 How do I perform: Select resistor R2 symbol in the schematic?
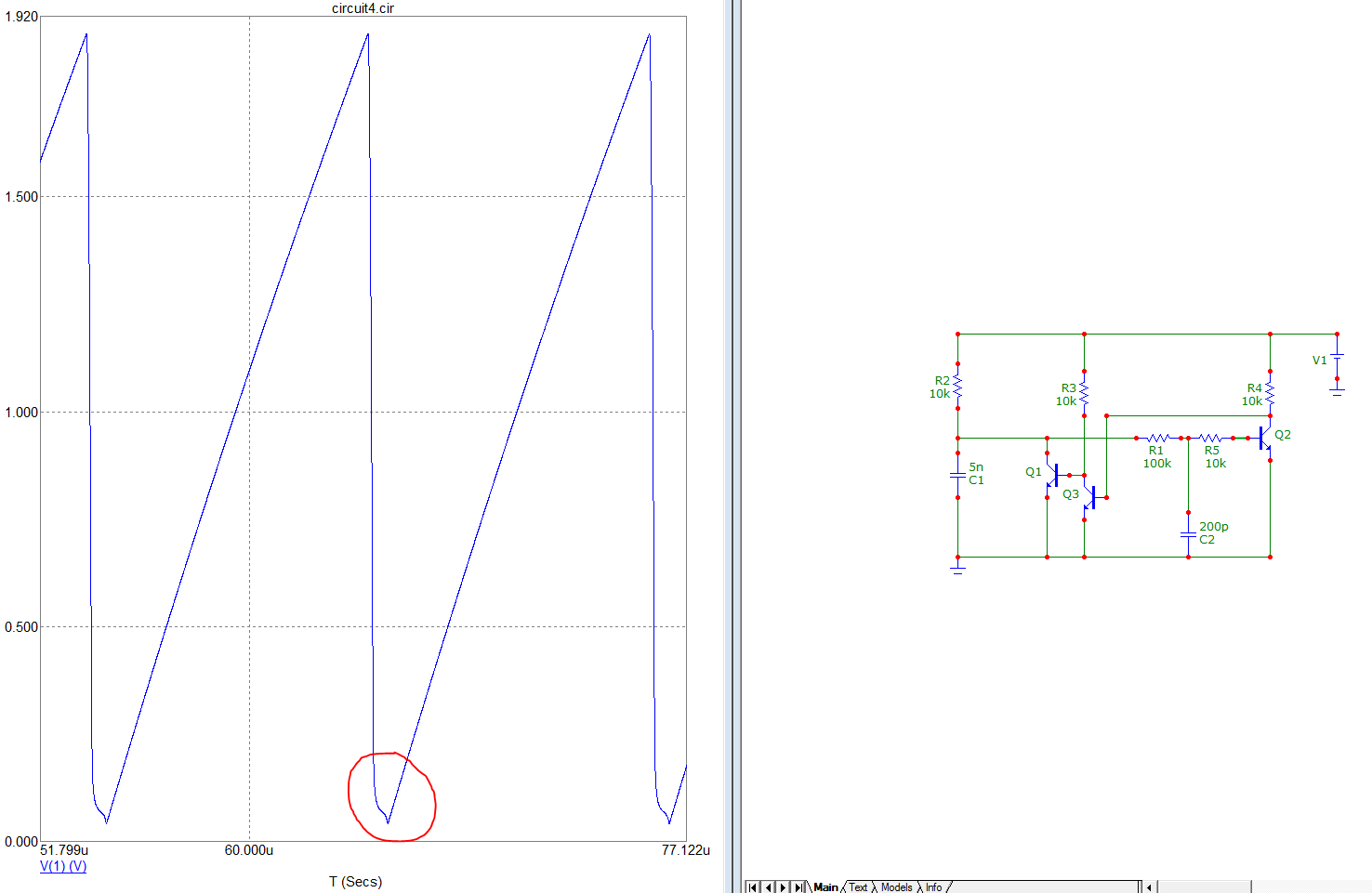coord(957,386)
